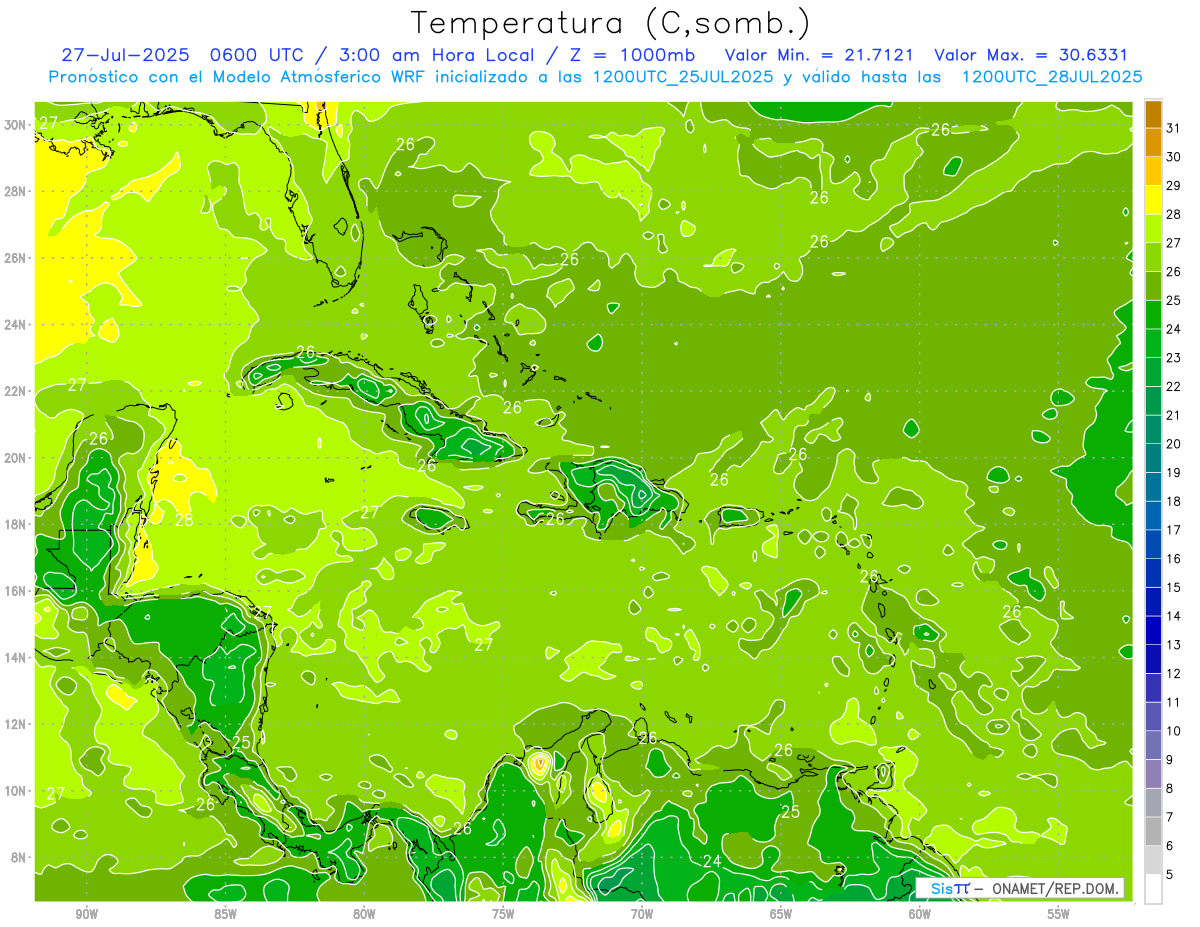Click legend scale value '30'

[1175, 157]
